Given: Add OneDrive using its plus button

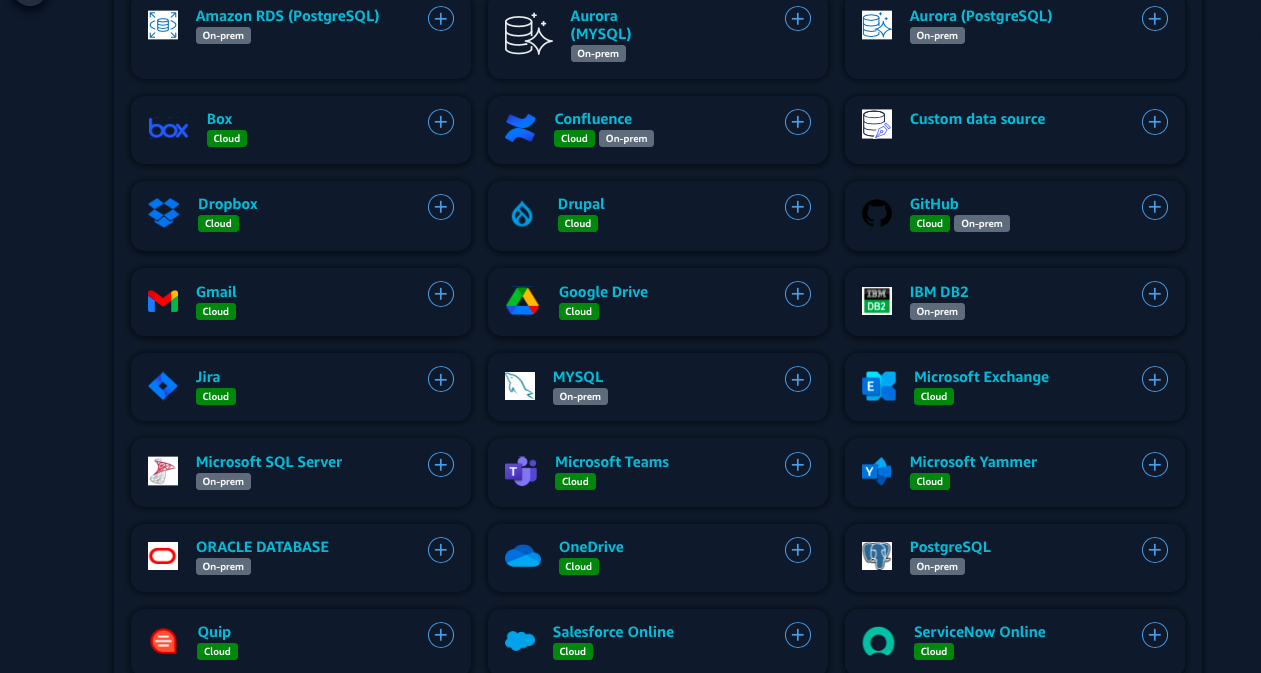Looking at the screenshot, I should point(798,550).
